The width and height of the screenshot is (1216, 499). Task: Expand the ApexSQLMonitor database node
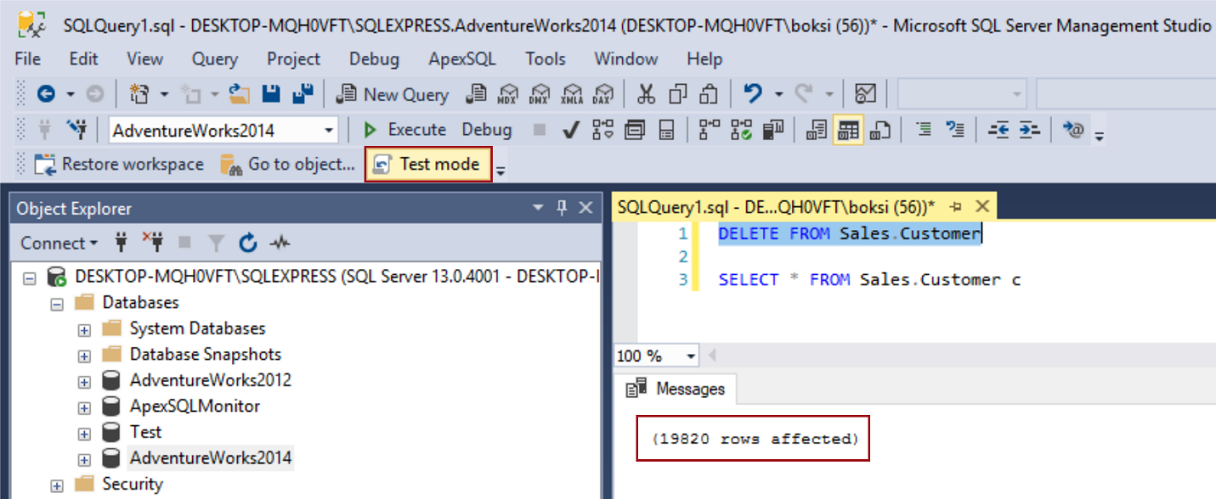pos(84,406)
